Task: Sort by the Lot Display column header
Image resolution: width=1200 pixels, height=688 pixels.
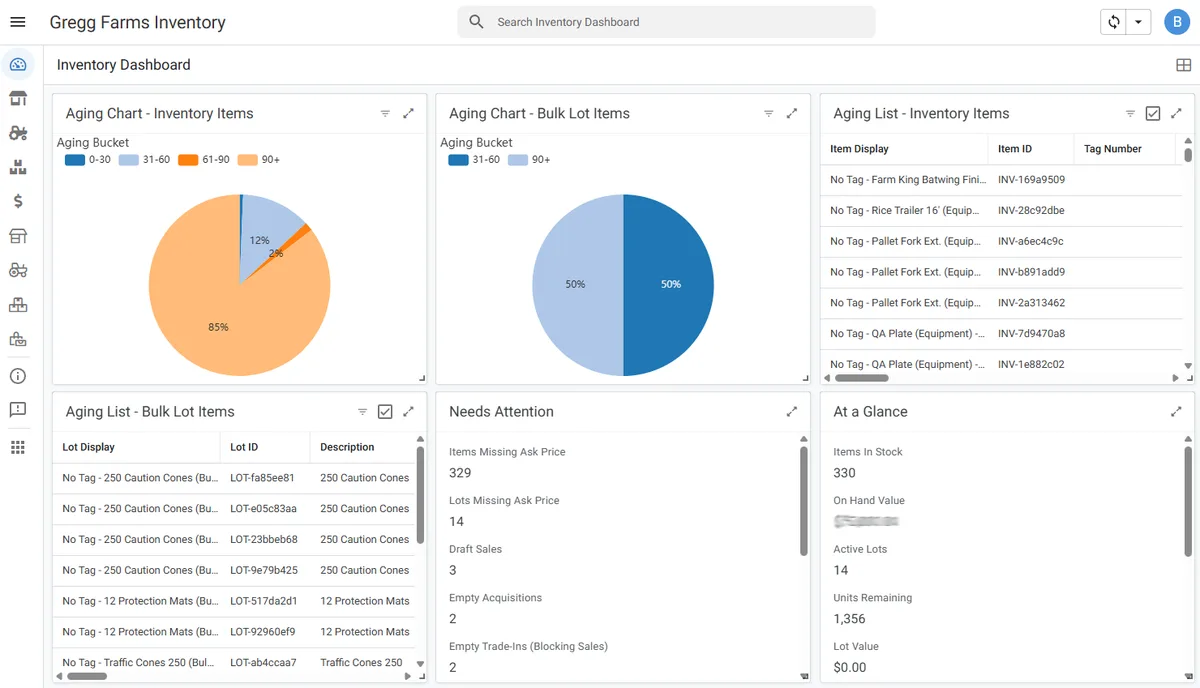Action: (x=88, y=447)
